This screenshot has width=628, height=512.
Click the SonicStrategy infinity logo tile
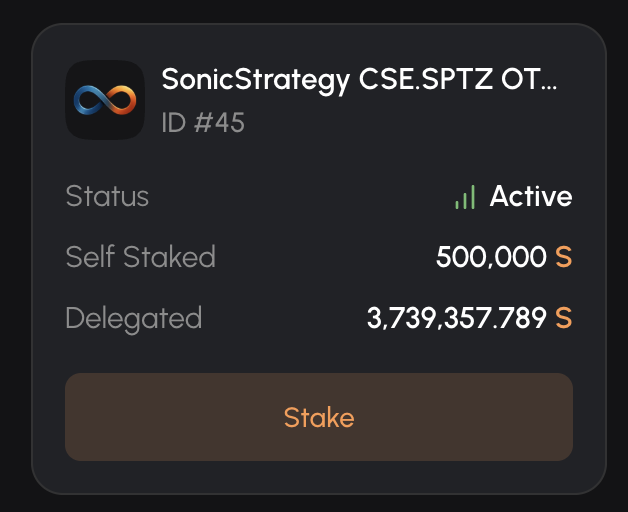(105, 100)
